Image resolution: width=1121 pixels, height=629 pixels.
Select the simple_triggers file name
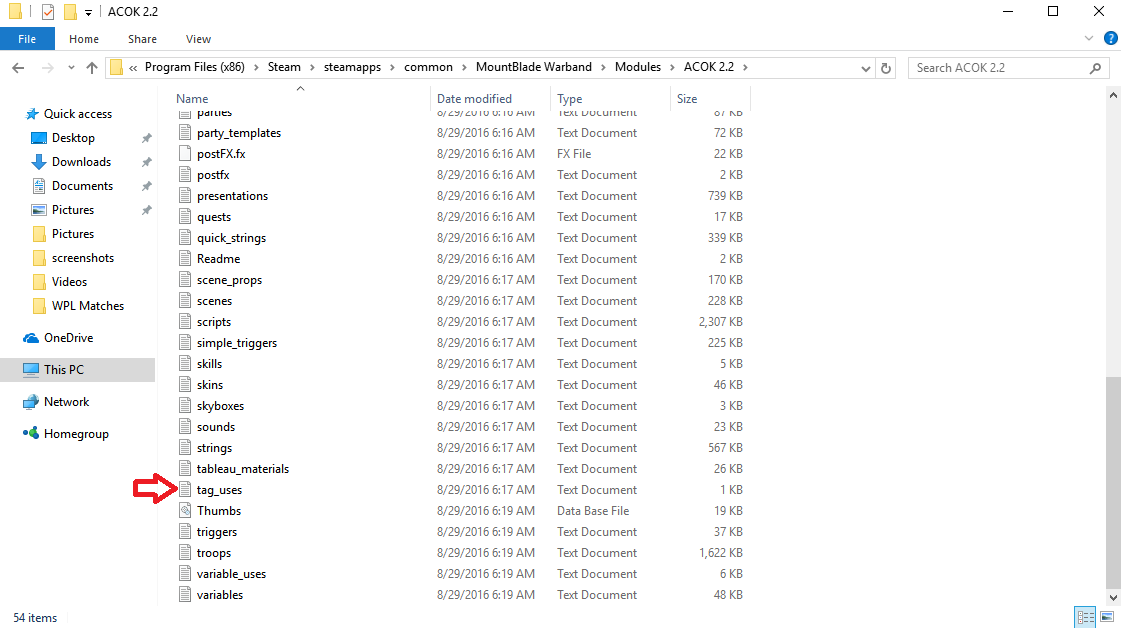pos(237,343)
